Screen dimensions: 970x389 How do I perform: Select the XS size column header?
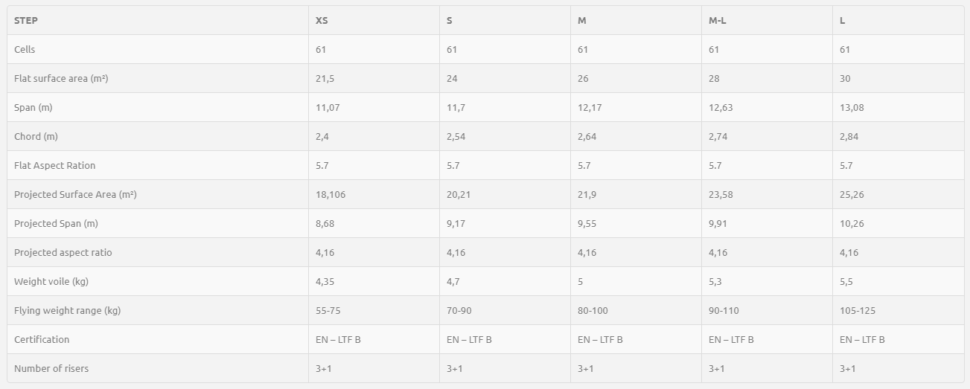(x=322, y=20)
